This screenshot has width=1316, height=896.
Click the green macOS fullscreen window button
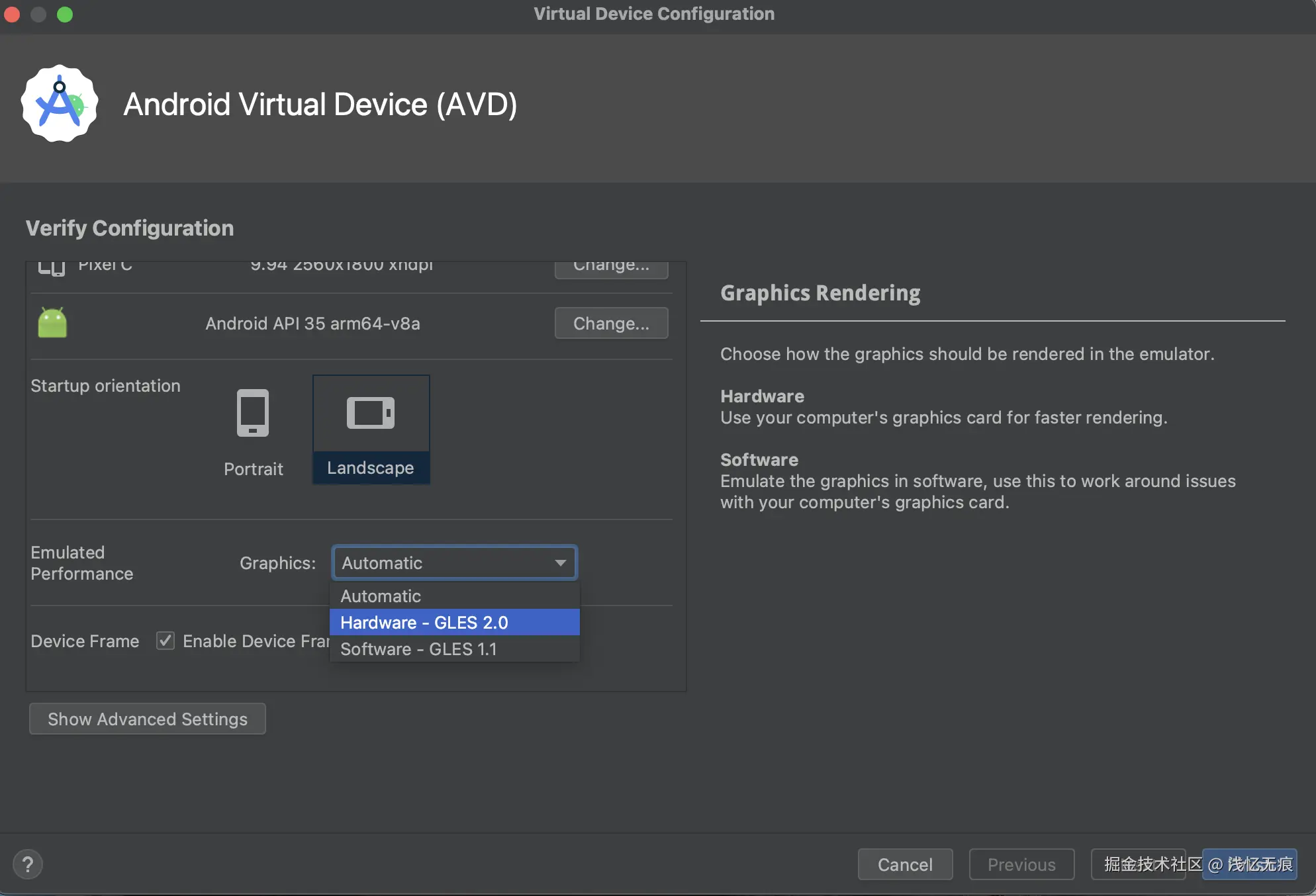click(x=65, y=15)
